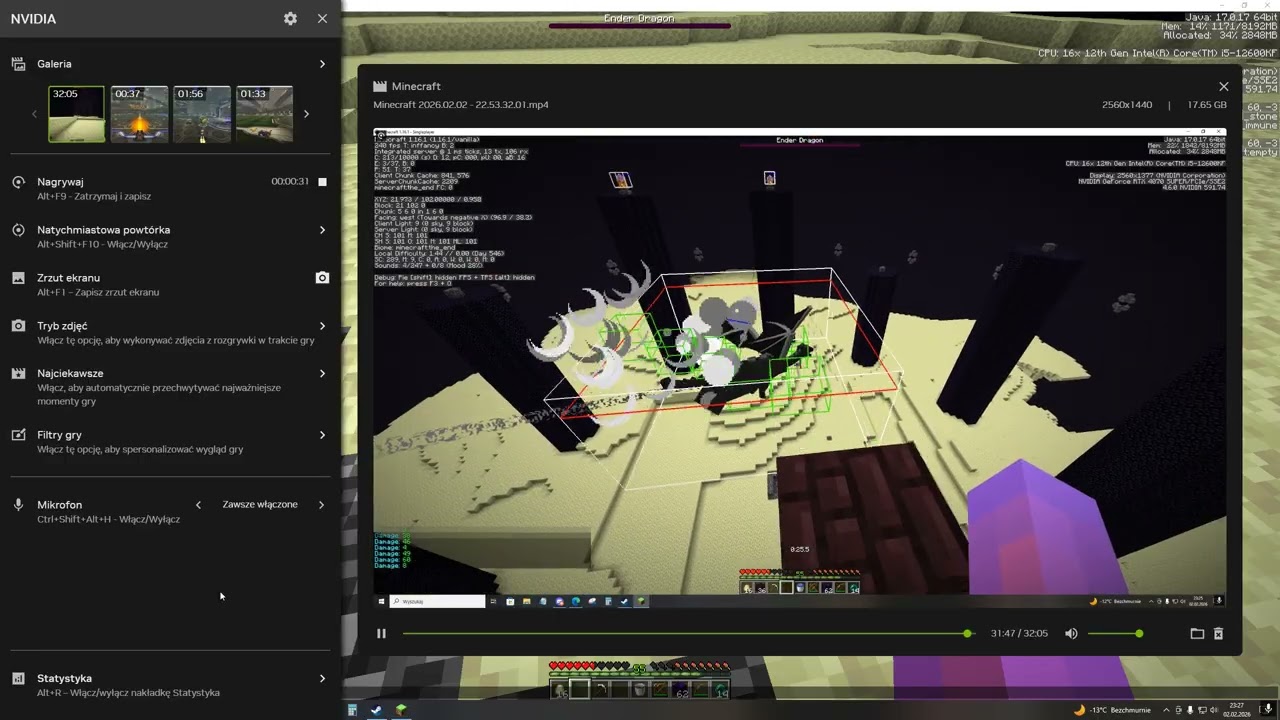Click the Natychmiastowa powtórka replay icon

18,230
